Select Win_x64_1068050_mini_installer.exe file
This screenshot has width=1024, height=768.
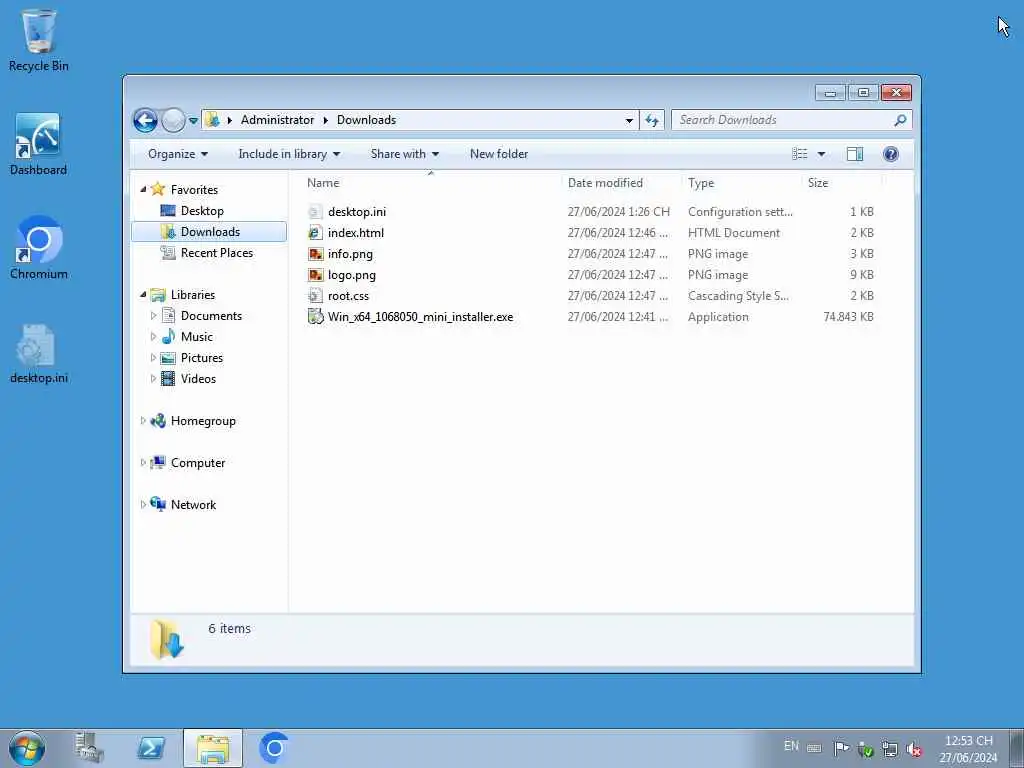point(420,317)
